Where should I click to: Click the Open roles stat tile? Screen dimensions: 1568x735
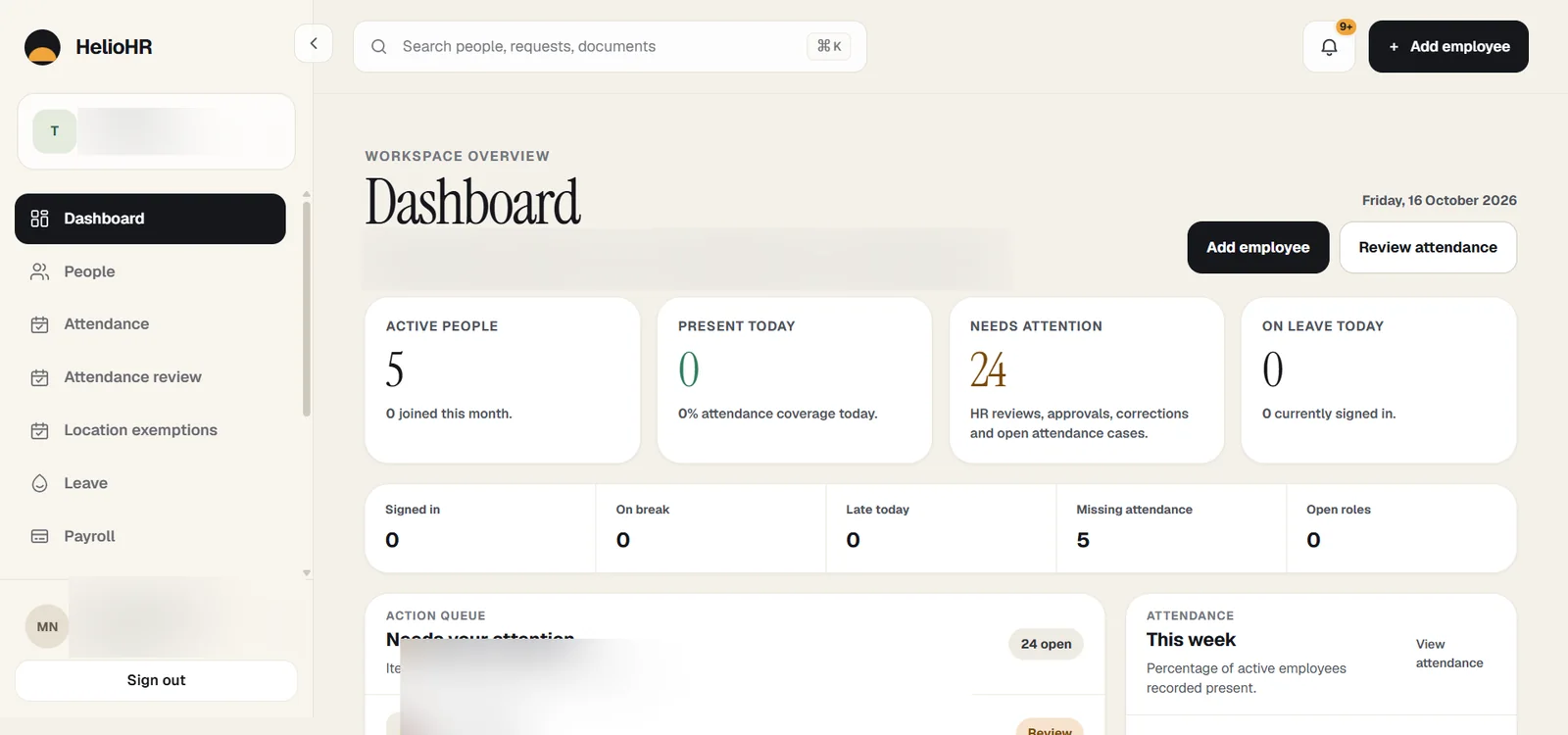coord(1401,528)
